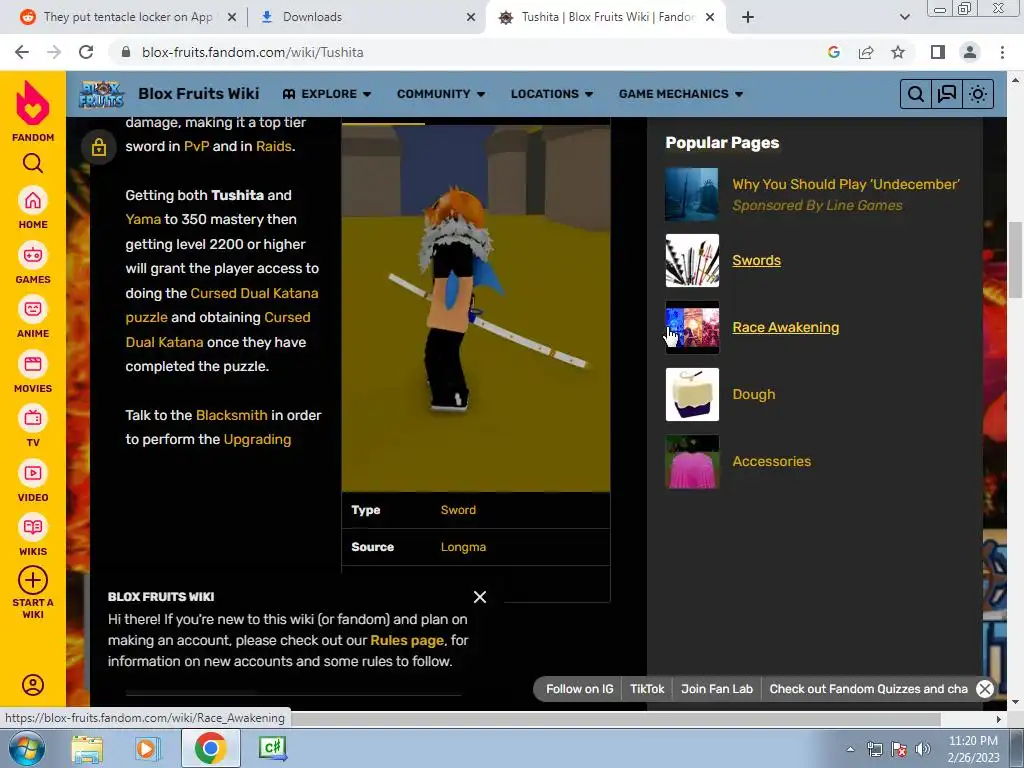Click the Follow on IG button
Screen dimensions: 1024x768
579,689
